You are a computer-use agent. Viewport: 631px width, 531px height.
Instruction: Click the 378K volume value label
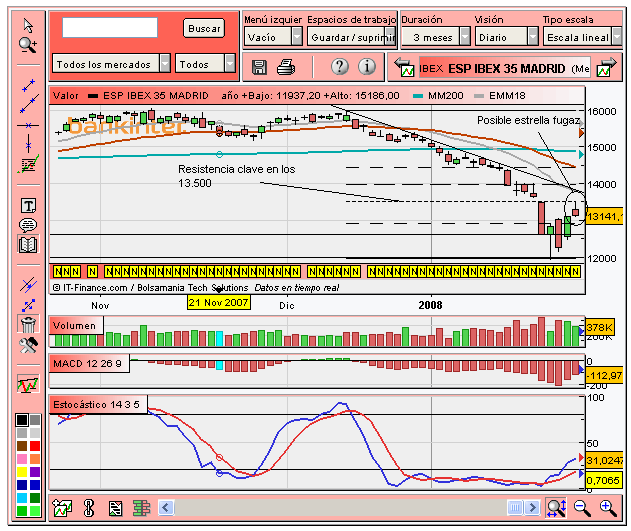tap(599, 327)
